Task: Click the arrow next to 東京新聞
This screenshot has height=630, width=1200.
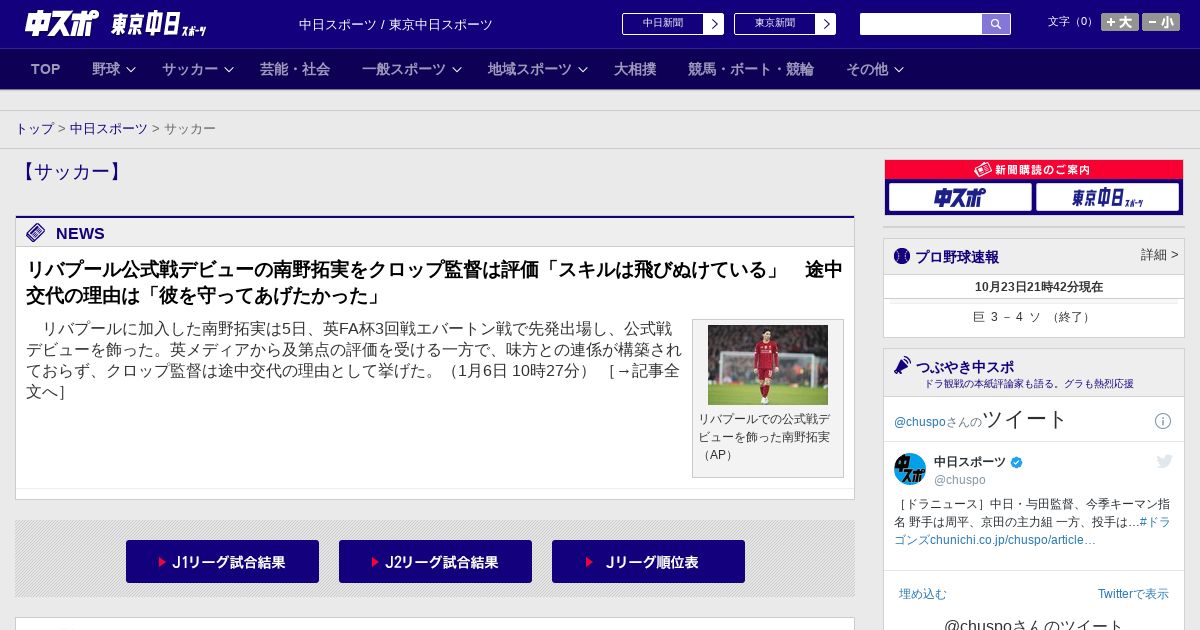Action: (826, 24)
